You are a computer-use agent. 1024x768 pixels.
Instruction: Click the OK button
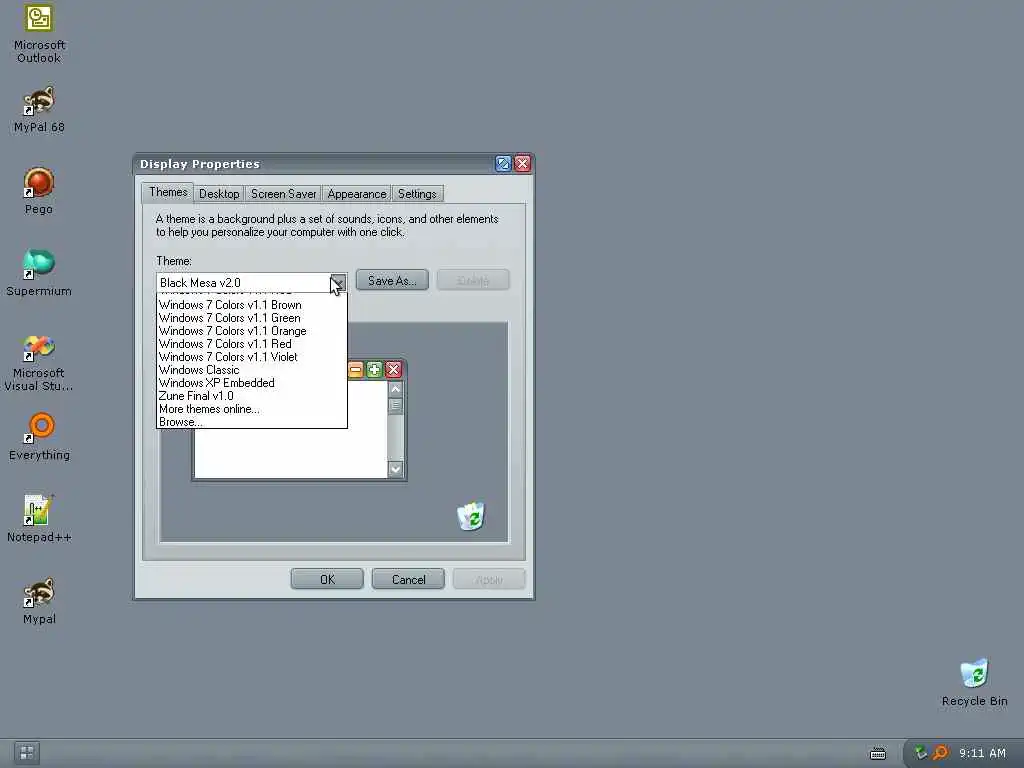(327, 579)
